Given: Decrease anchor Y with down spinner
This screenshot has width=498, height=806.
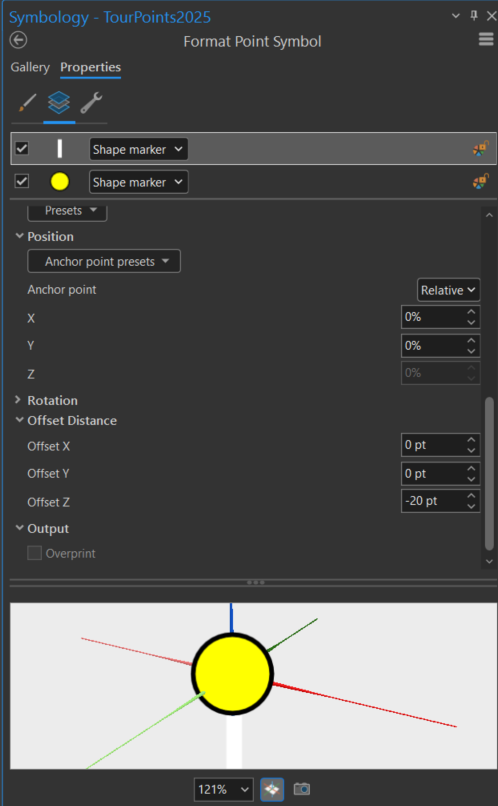Looking at the screenshot, I should (471, 351).
